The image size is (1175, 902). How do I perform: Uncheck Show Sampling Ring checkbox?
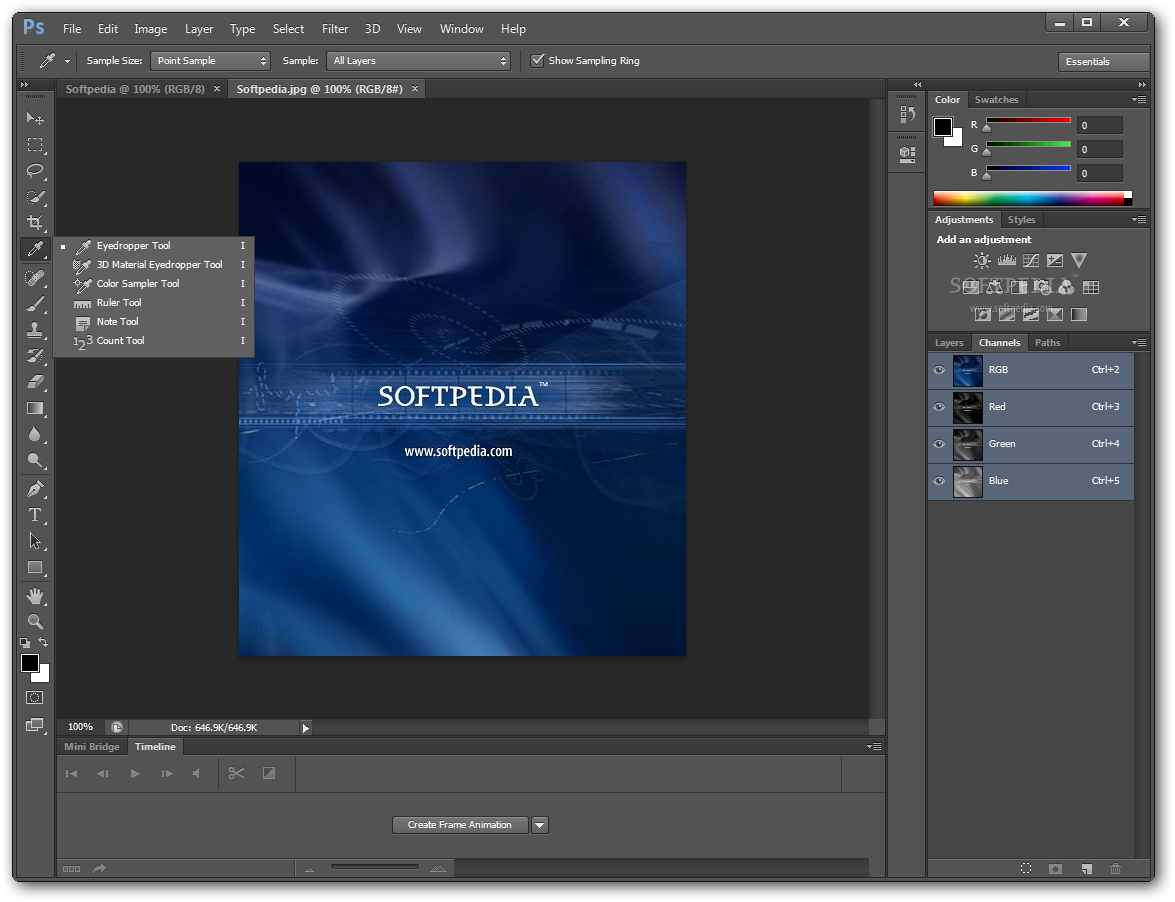coord(538,60)
